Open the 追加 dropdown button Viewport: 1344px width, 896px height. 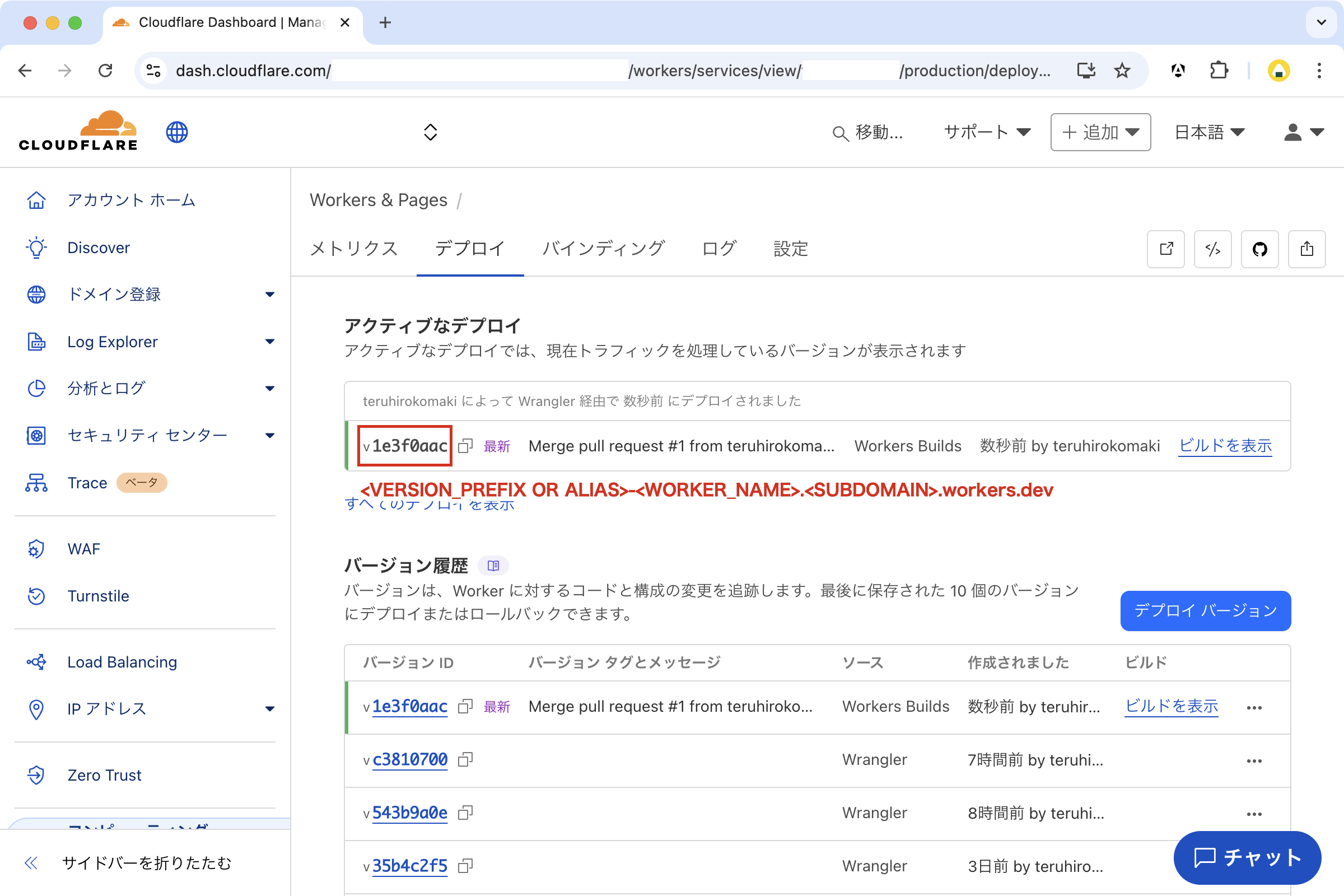(x=1100, y=132)
